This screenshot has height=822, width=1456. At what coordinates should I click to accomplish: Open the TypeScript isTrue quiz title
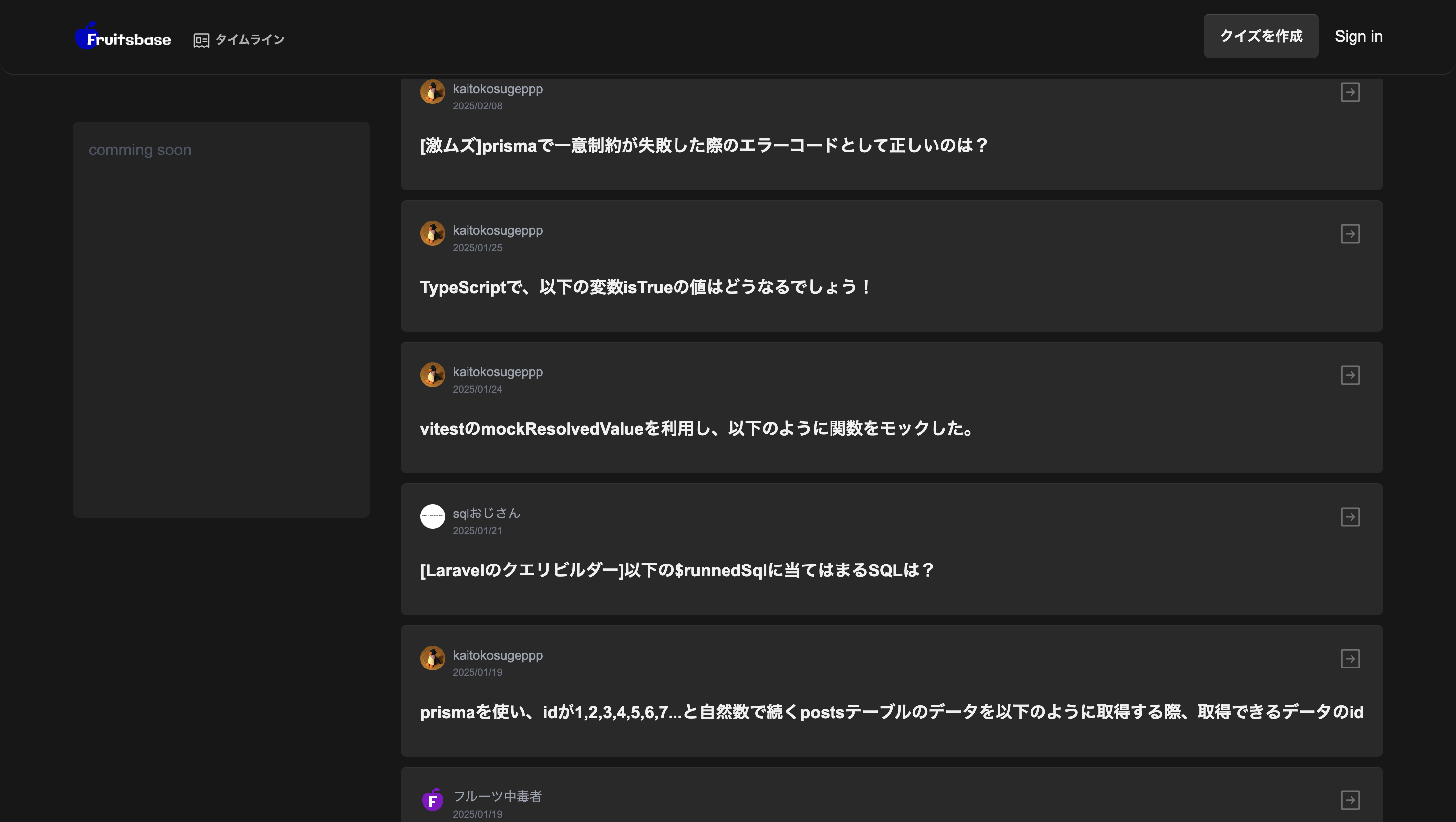click(x=645, y=287)
